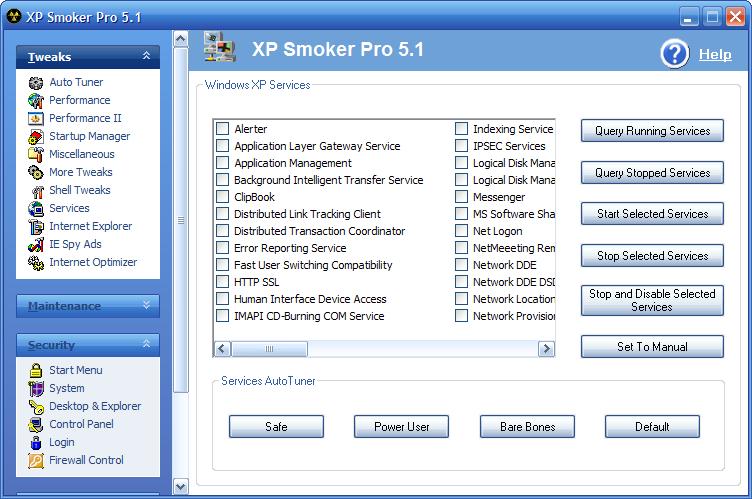
Task: Click the Shell Tweaks tools icon
Action: tap(37, 191)
